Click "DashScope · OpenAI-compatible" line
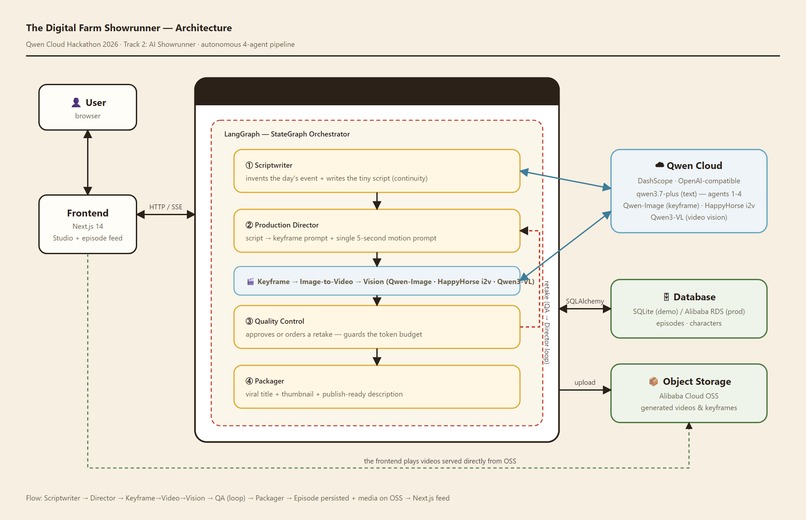This screenshot has width=806, height=520. click(689, 181)
